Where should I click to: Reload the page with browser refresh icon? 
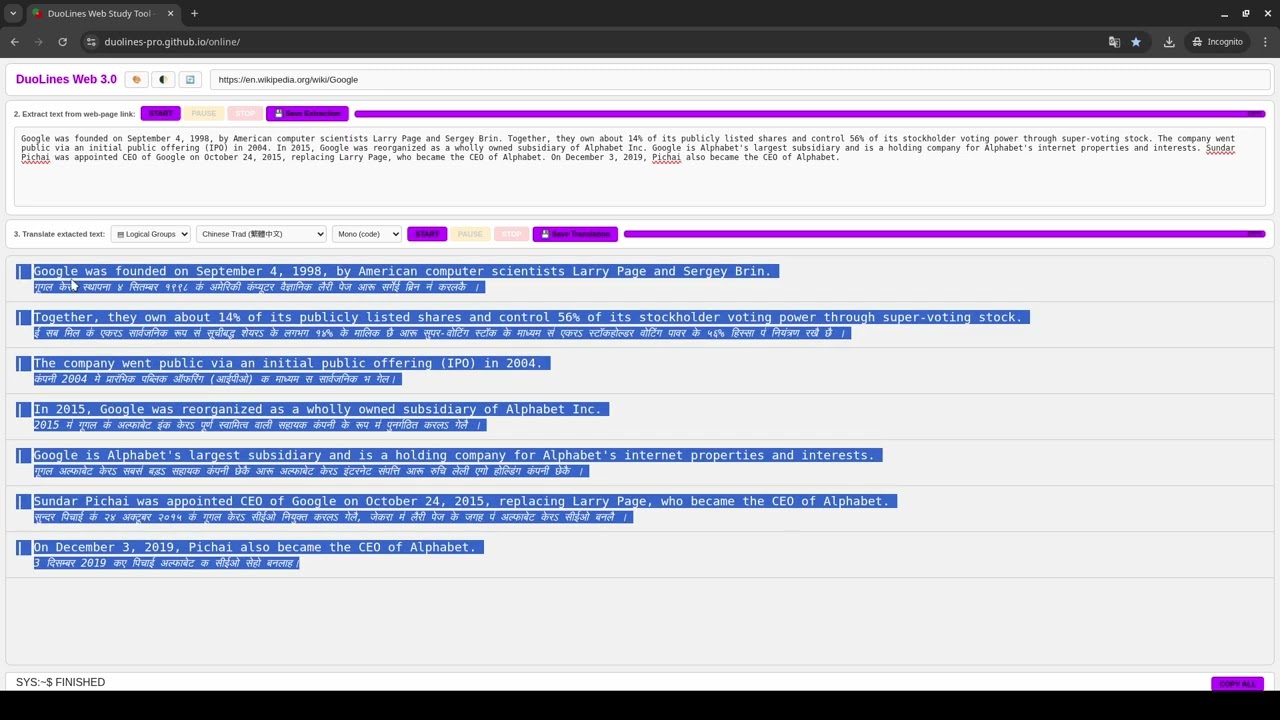pos(62,42)
